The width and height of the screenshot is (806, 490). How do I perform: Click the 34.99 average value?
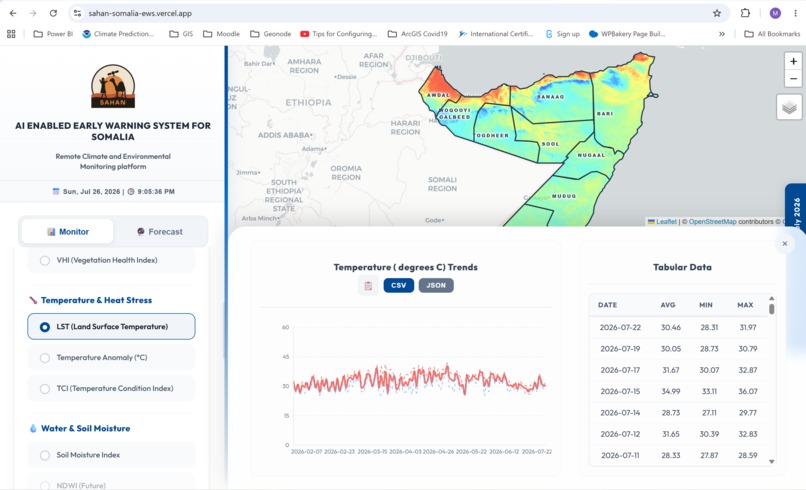(670, 391)
